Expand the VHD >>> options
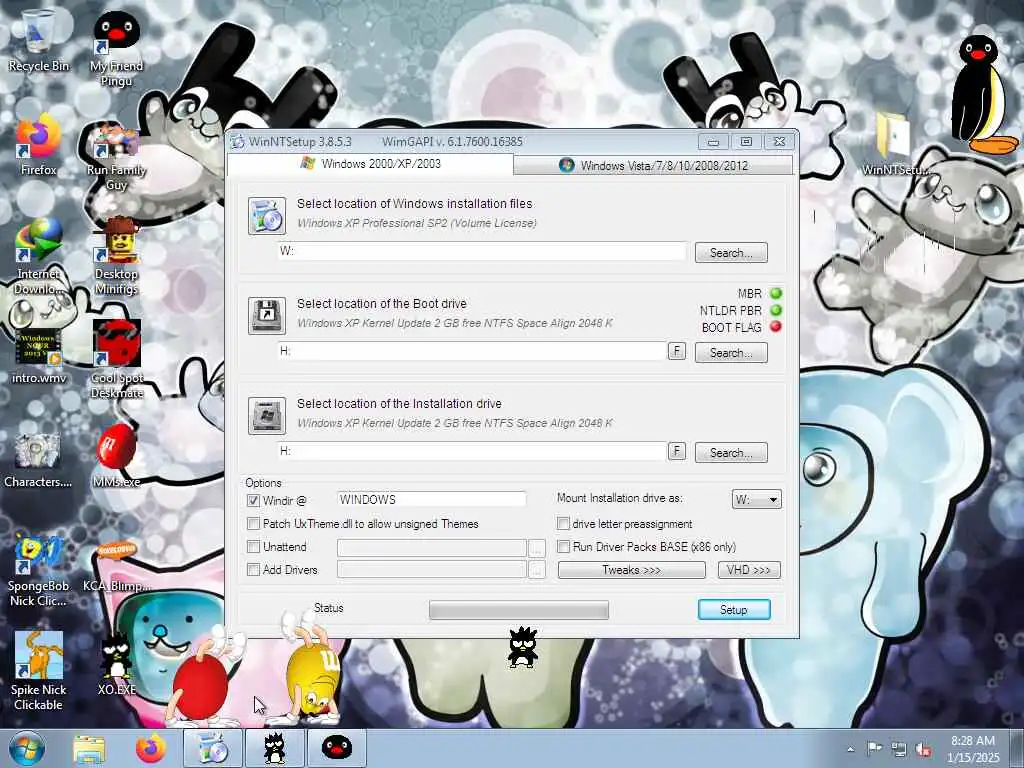This screenshot has height=768, width=1024. (x=749, y=570)
